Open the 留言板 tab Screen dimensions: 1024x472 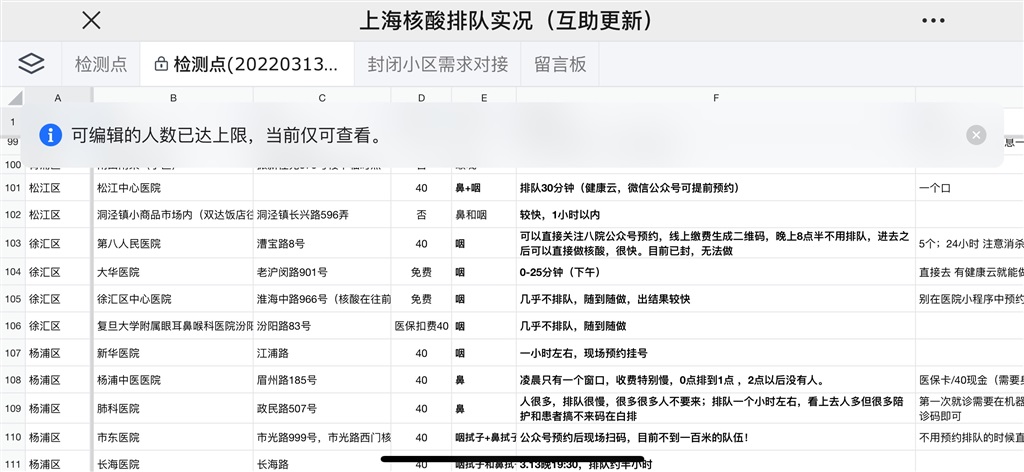560,65
